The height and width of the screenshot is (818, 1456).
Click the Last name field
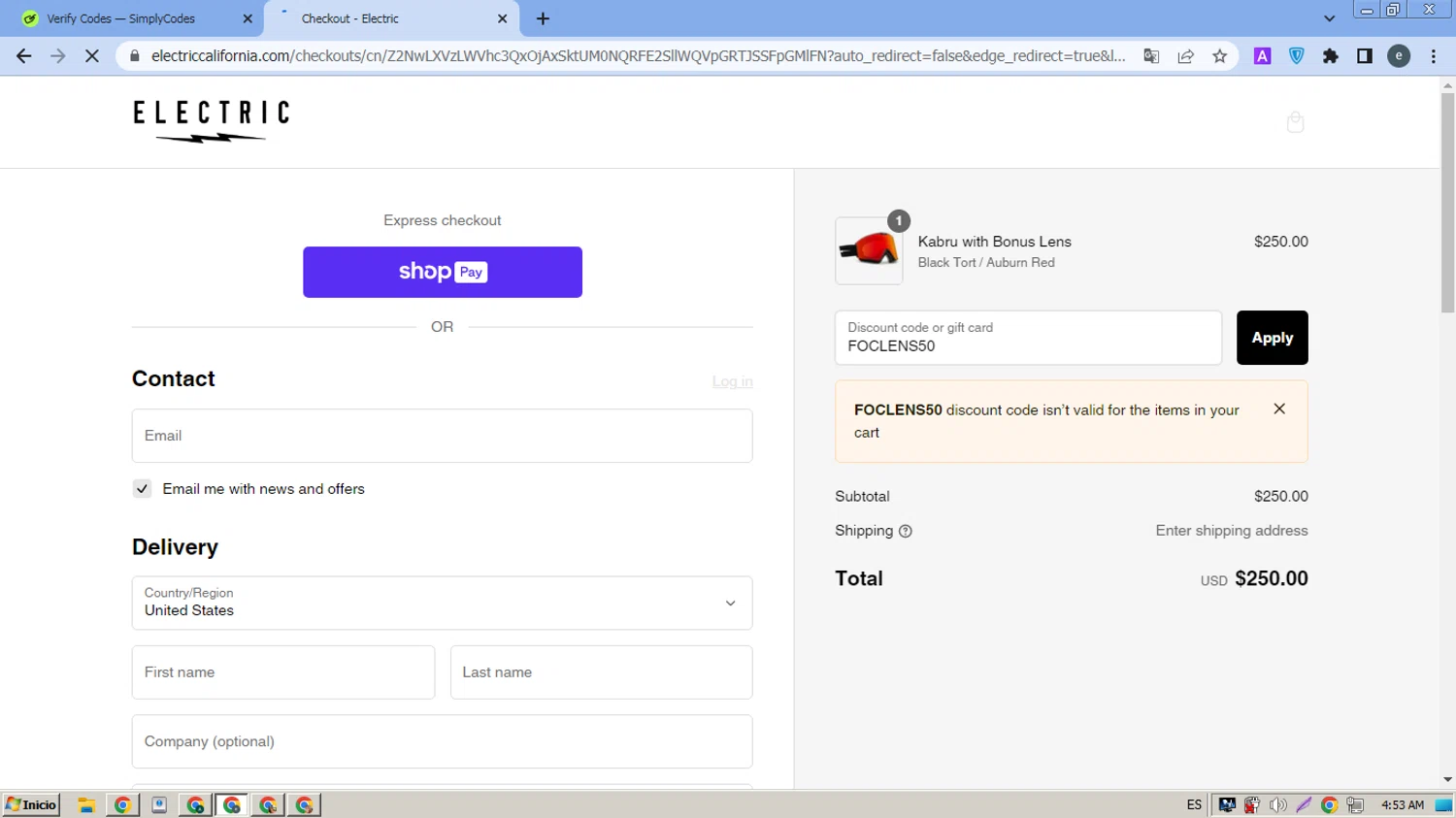tap(601, 672)
